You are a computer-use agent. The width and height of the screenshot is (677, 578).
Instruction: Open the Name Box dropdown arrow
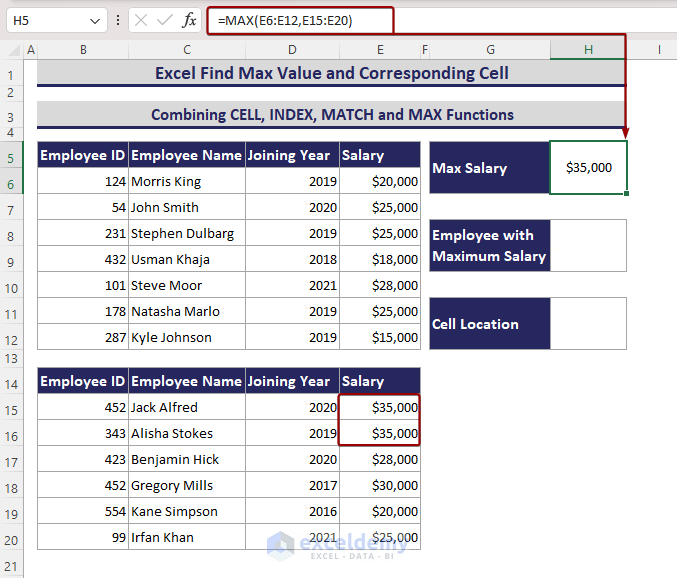click(x=95, y=20)
